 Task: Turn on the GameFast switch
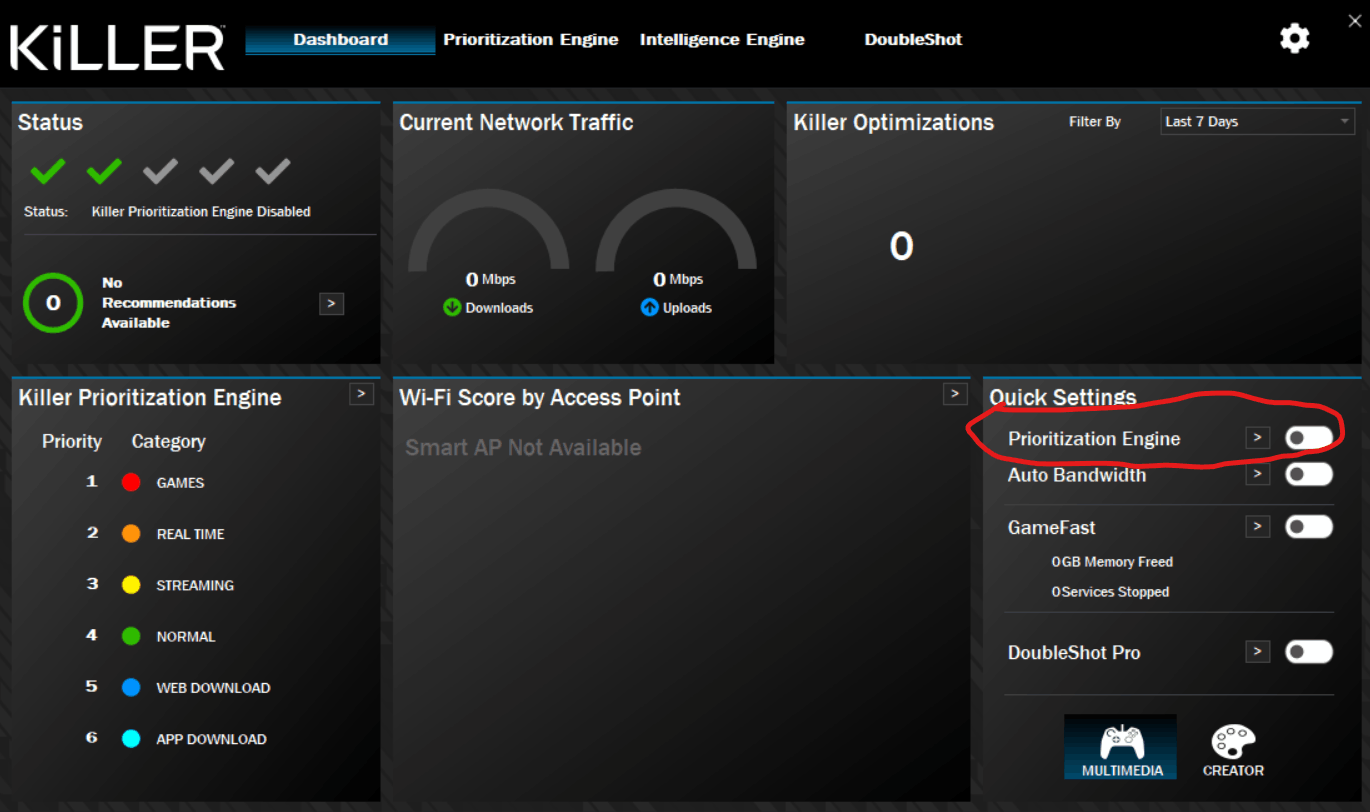(x=1309, y=527)
